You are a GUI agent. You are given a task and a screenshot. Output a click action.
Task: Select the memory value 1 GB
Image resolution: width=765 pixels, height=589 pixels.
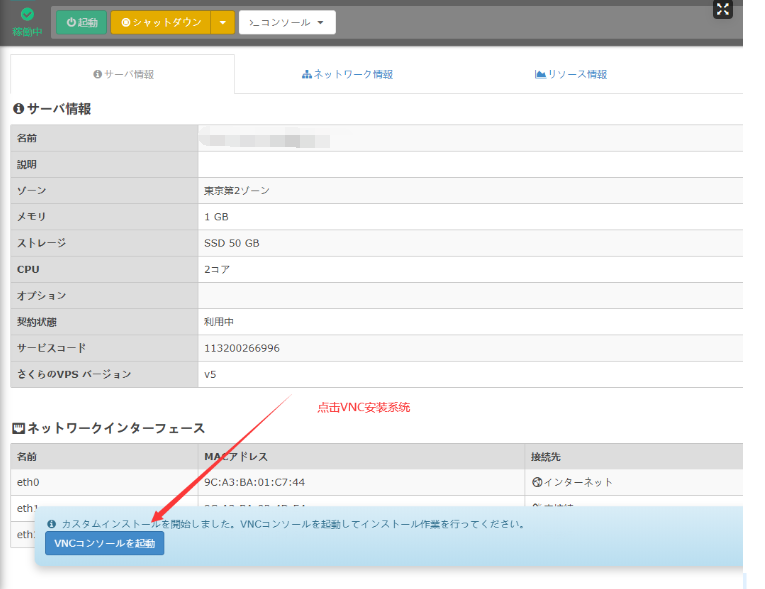(216, 217)
